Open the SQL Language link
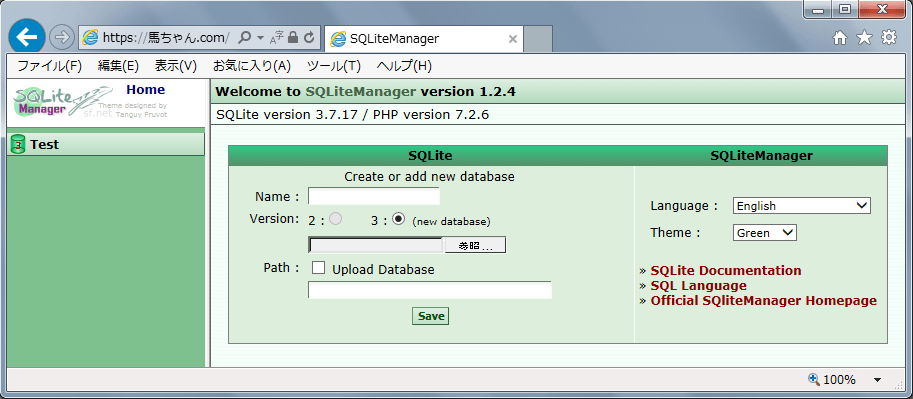The image size is (913, 399). pyautogui.click(x=698, y=285)
